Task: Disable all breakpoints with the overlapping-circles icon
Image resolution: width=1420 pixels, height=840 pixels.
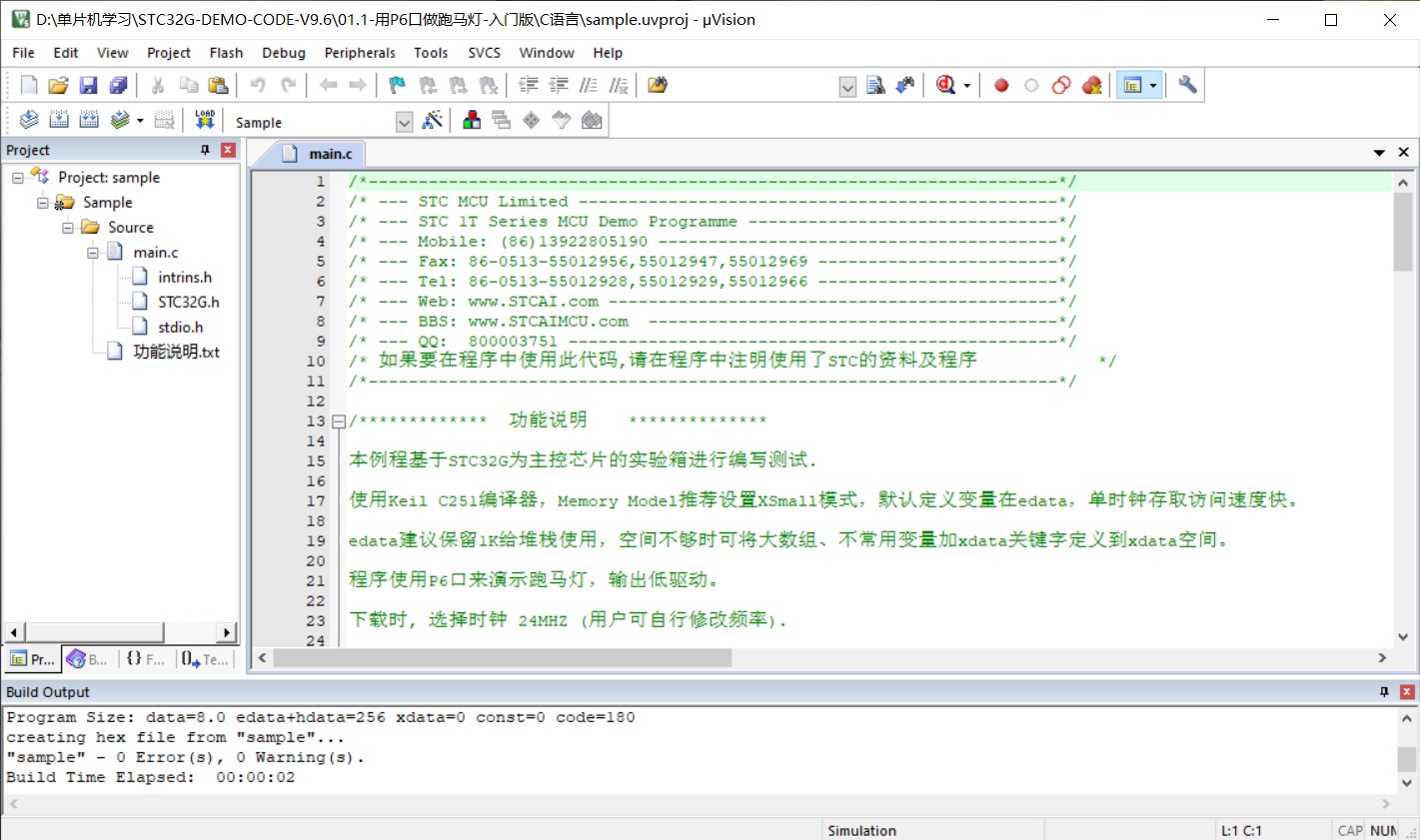Action: click(x=1061, y=85)
